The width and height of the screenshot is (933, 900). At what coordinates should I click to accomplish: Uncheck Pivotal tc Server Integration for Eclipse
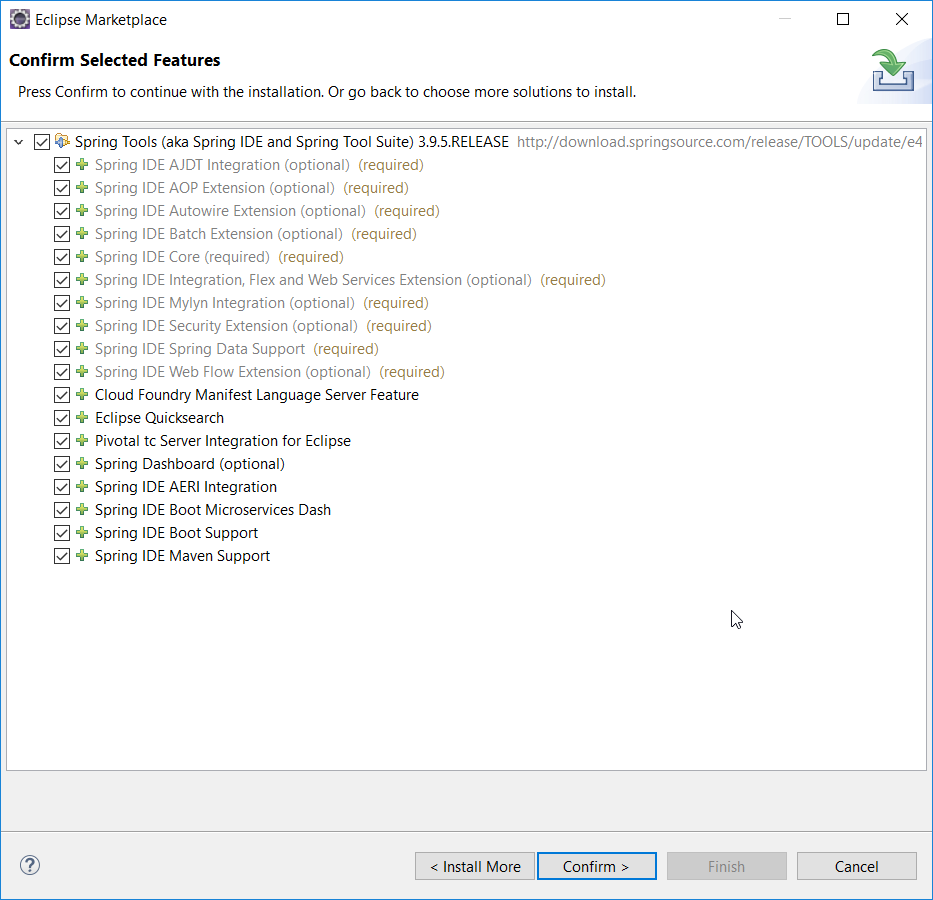(x=62, y=441)
